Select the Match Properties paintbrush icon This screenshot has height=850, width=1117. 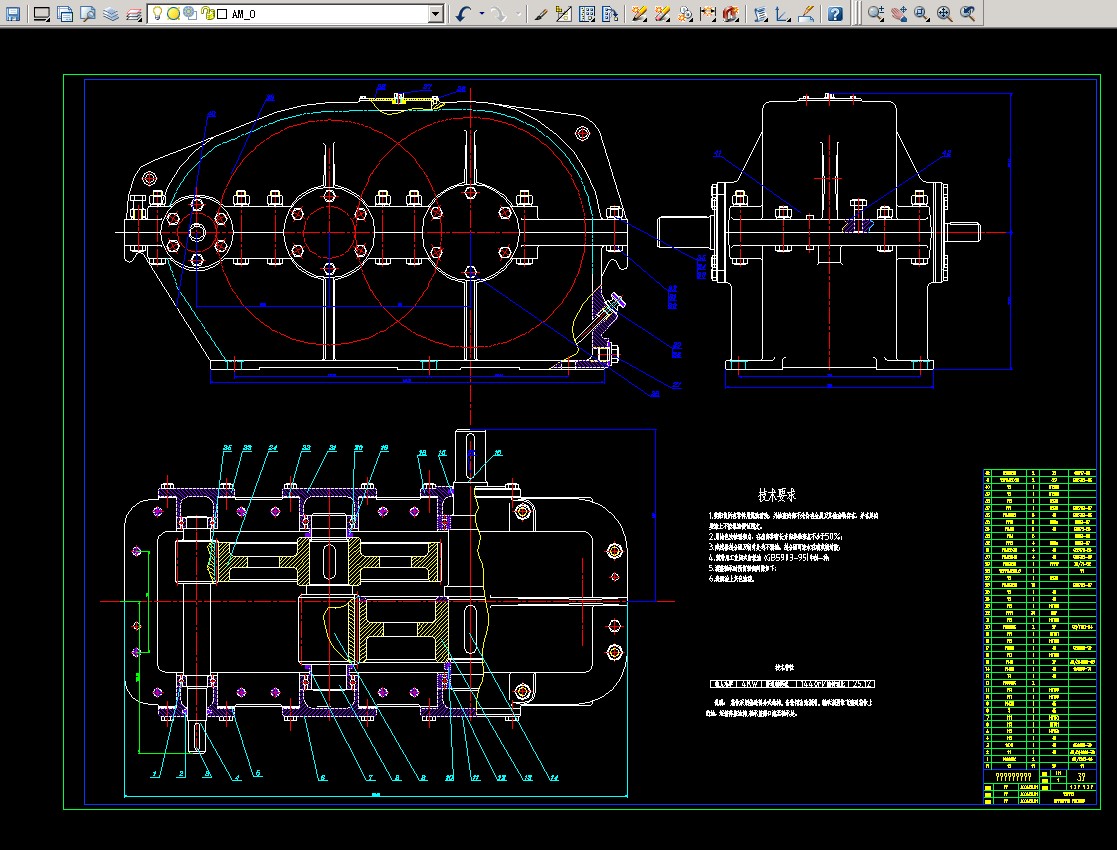point(541,14)
